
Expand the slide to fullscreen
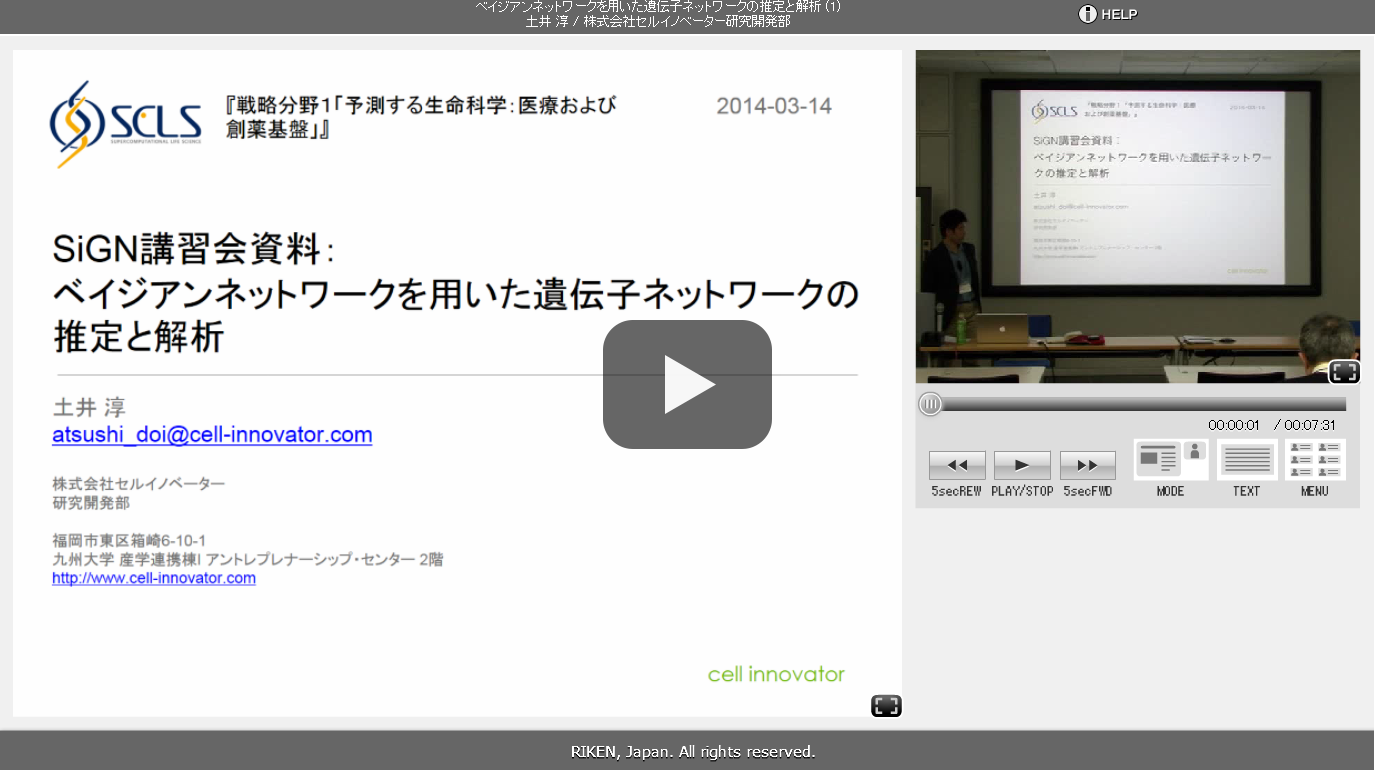(886, 706)
